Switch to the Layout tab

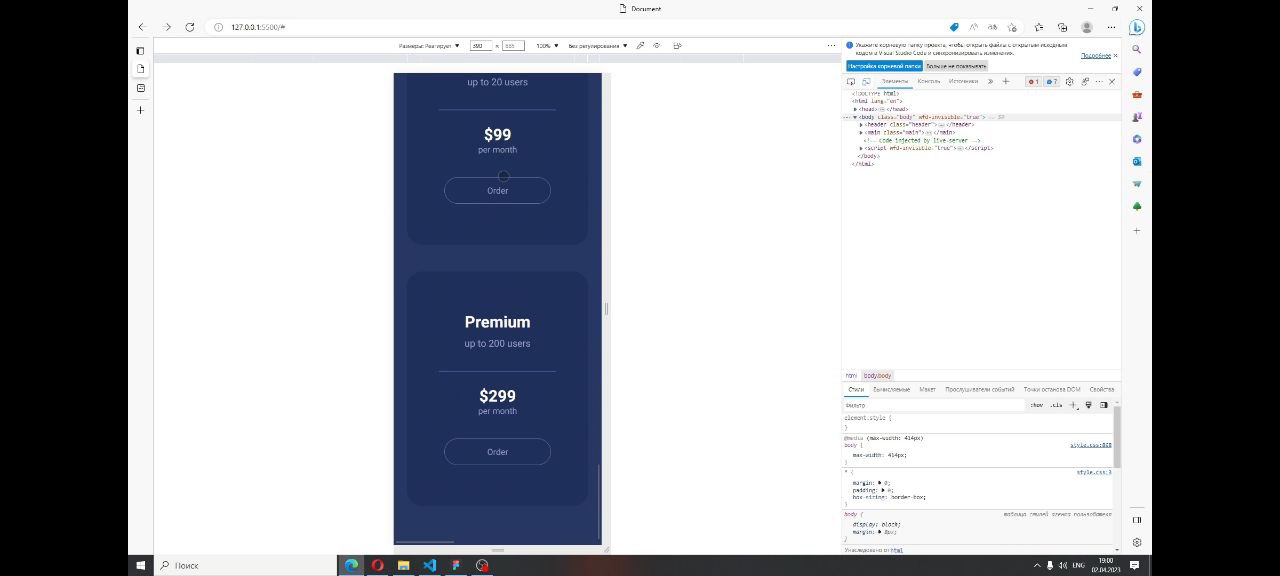pos(927,389)
